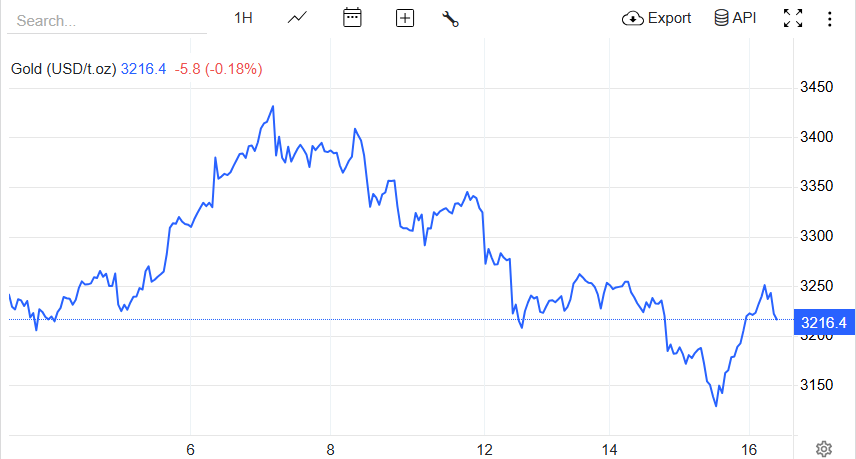Click the chart peak near 3430
The height and width of the screenshot is (459, 856).
pyautogui.click(x=273, y=106)
